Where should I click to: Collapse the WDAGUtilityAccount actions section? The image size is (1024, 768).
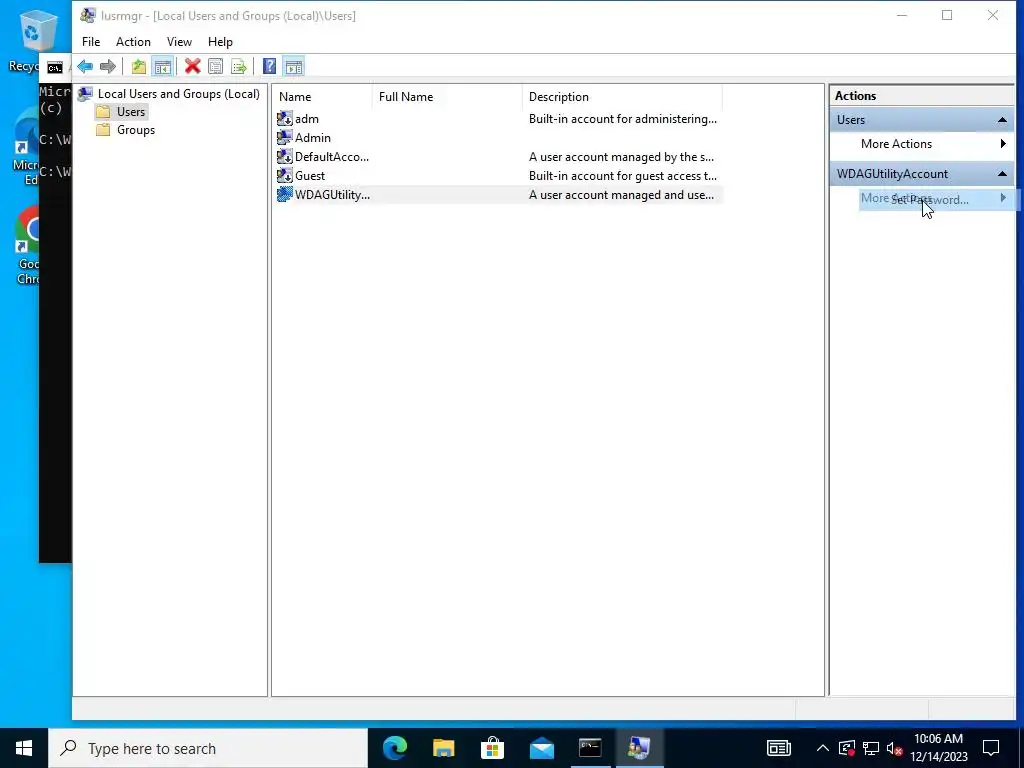click(x=1002, y=174)
